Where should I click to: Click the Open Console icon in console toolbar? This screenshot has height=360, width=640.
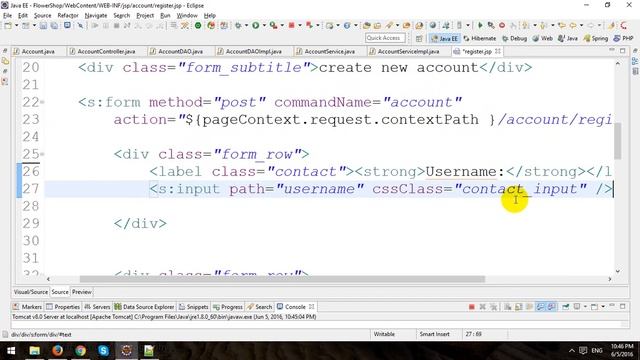click(594, 307)
